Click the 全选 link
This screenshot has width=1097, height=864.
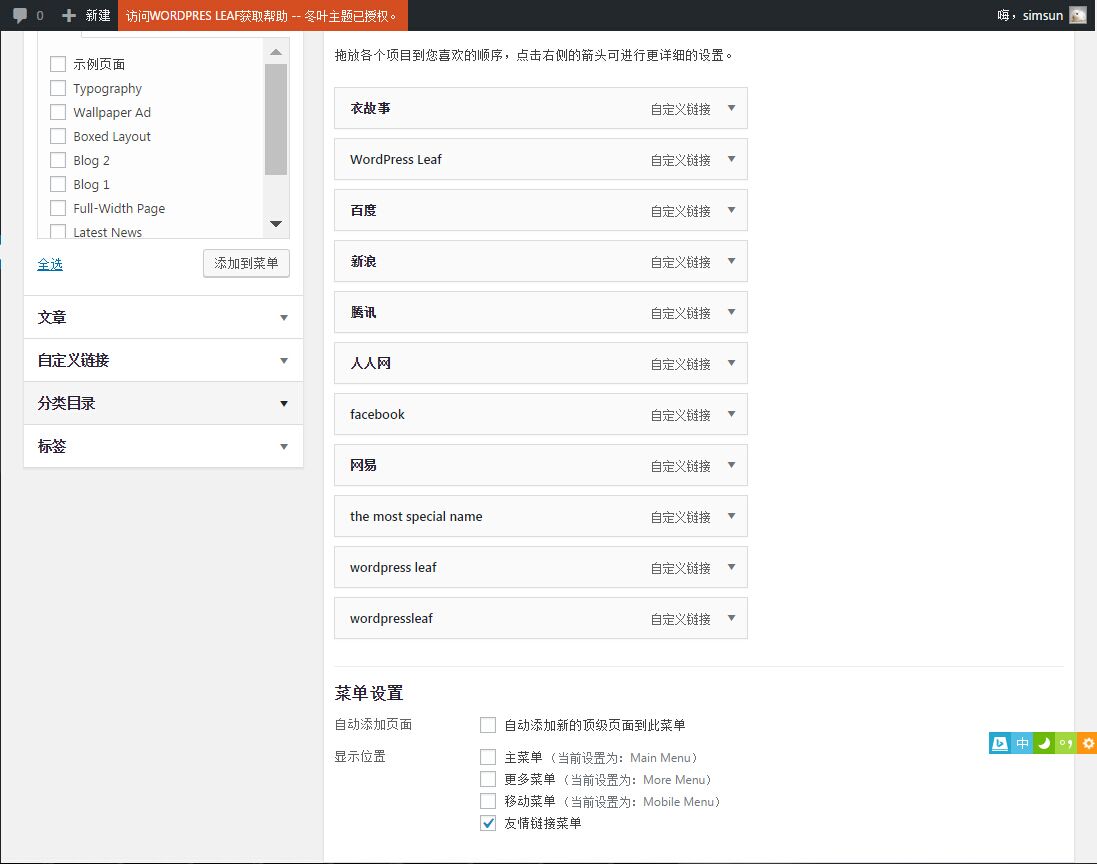pyautogui.click(x=50, y=264)
